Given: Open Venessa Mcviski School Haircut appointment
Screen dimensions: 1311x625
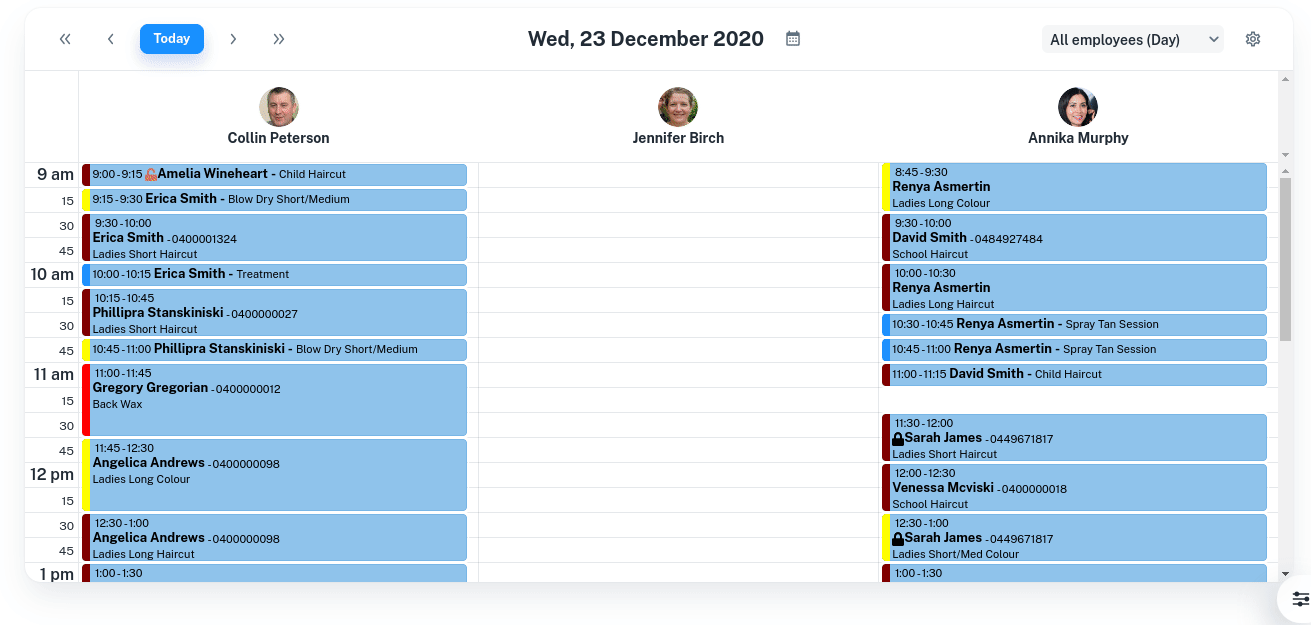Looking at the screenshot, I should click(x=1075, y=487).
